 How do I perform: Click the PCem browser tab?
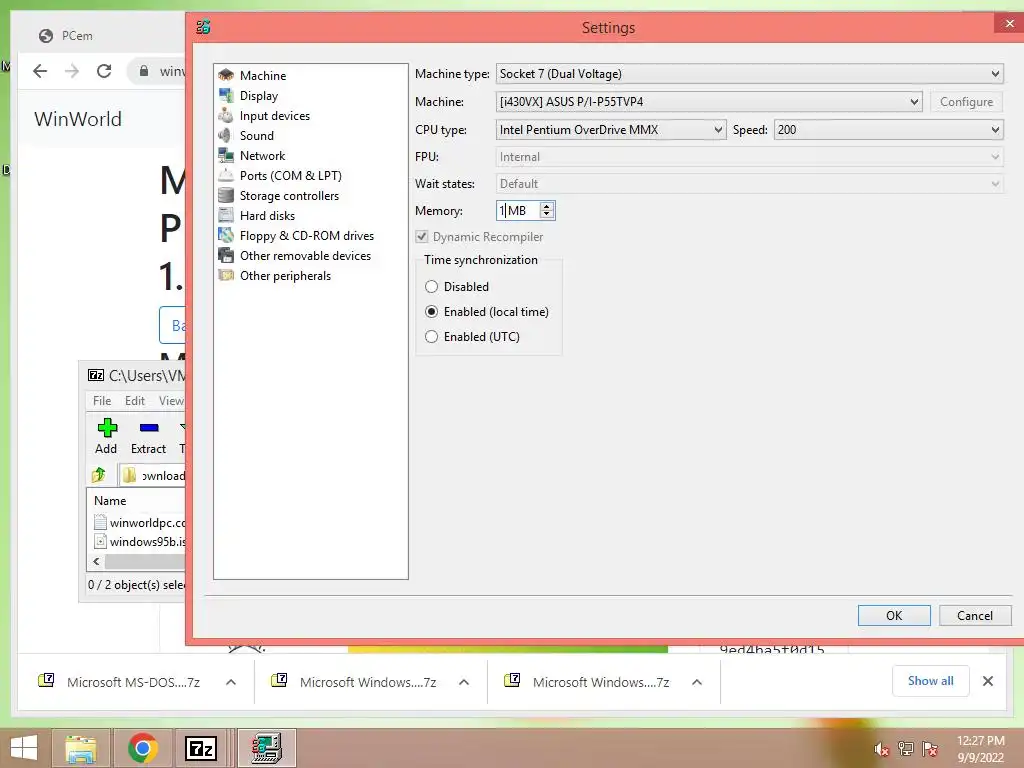coord(77,36)
